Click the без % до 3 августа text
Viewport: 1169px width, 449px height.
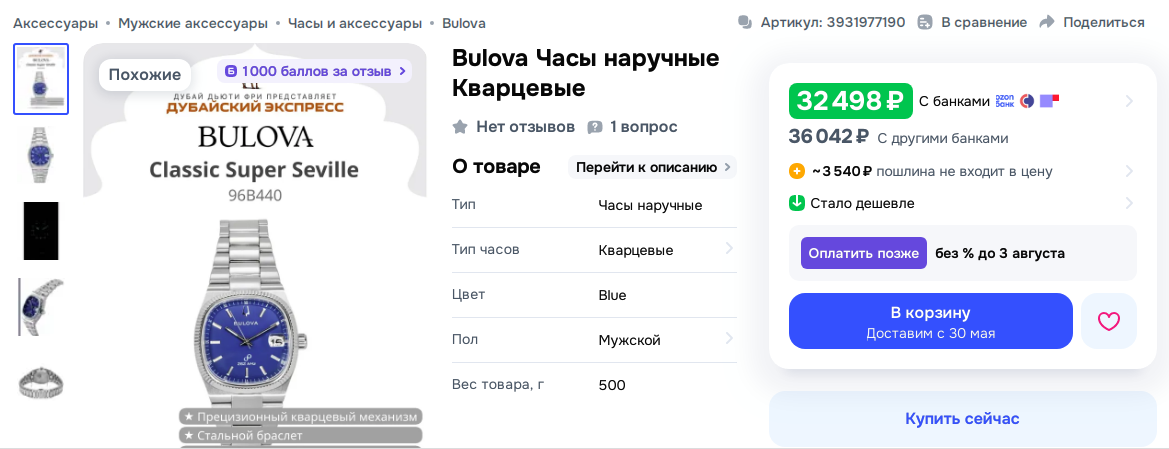point(1000,253)
